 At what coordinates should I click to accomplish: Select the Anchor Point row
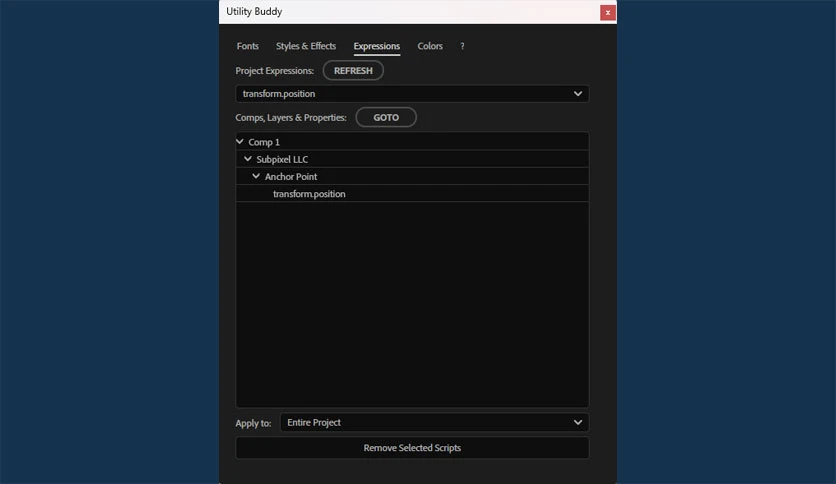[412, 176]
